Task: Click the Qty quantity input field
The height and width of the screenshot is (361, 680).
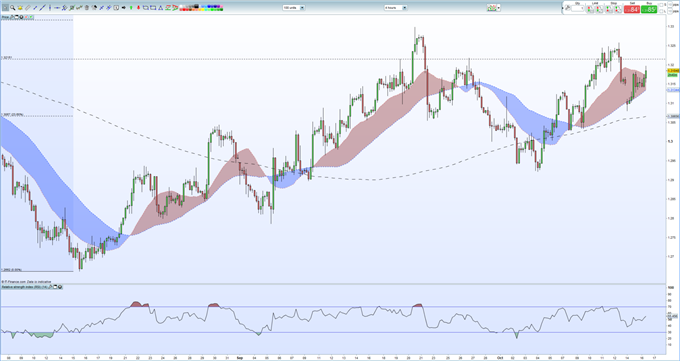Action: (578, 8)
